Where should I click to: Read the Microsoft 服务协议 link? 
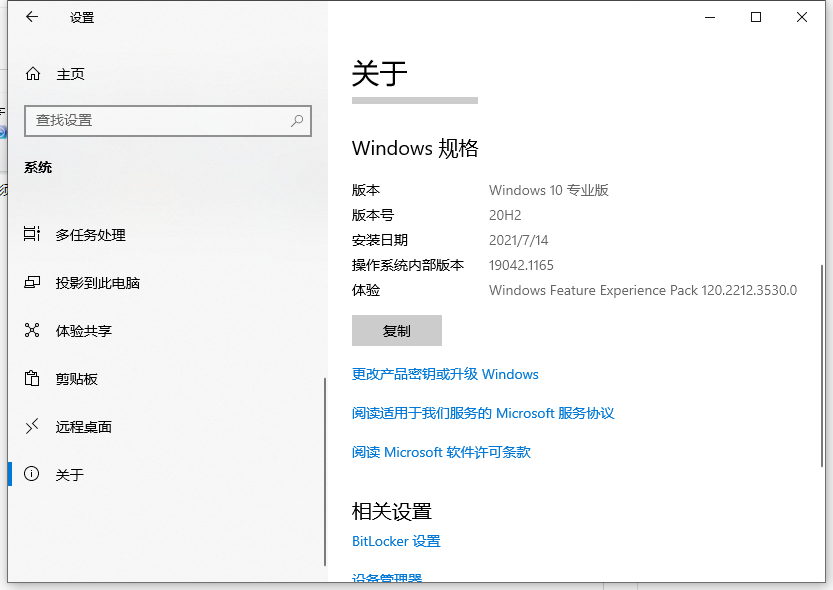tap(483, 413)
